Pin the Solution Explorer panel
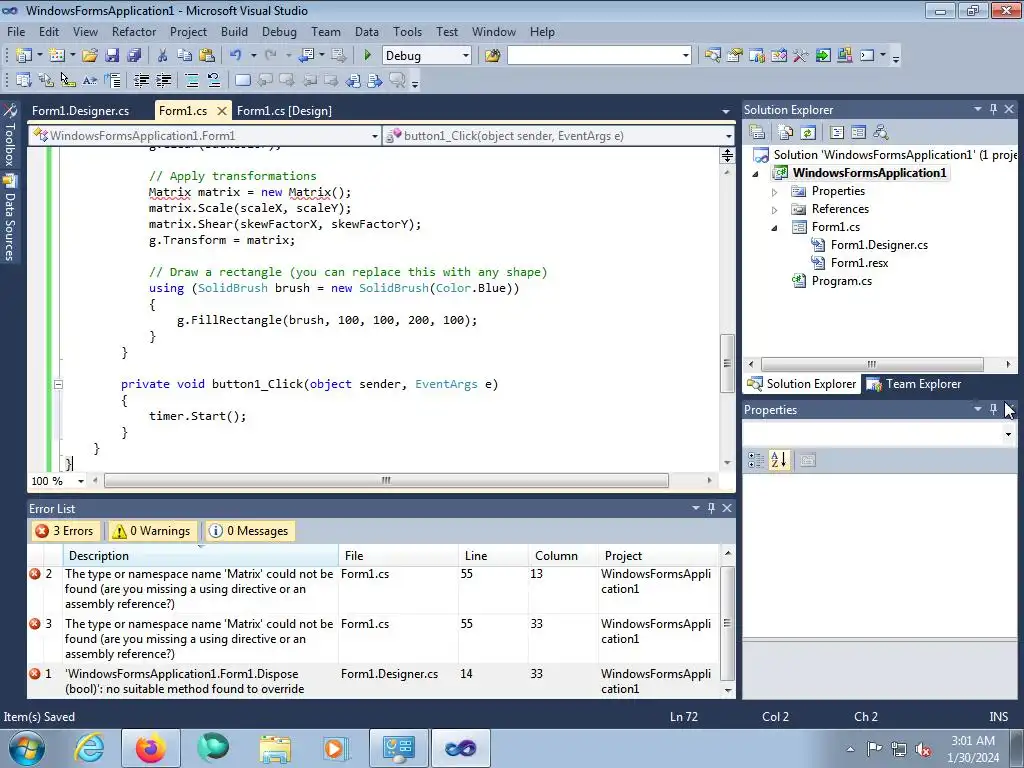This screenshot has height=768, width=1024. click(993, 110)
